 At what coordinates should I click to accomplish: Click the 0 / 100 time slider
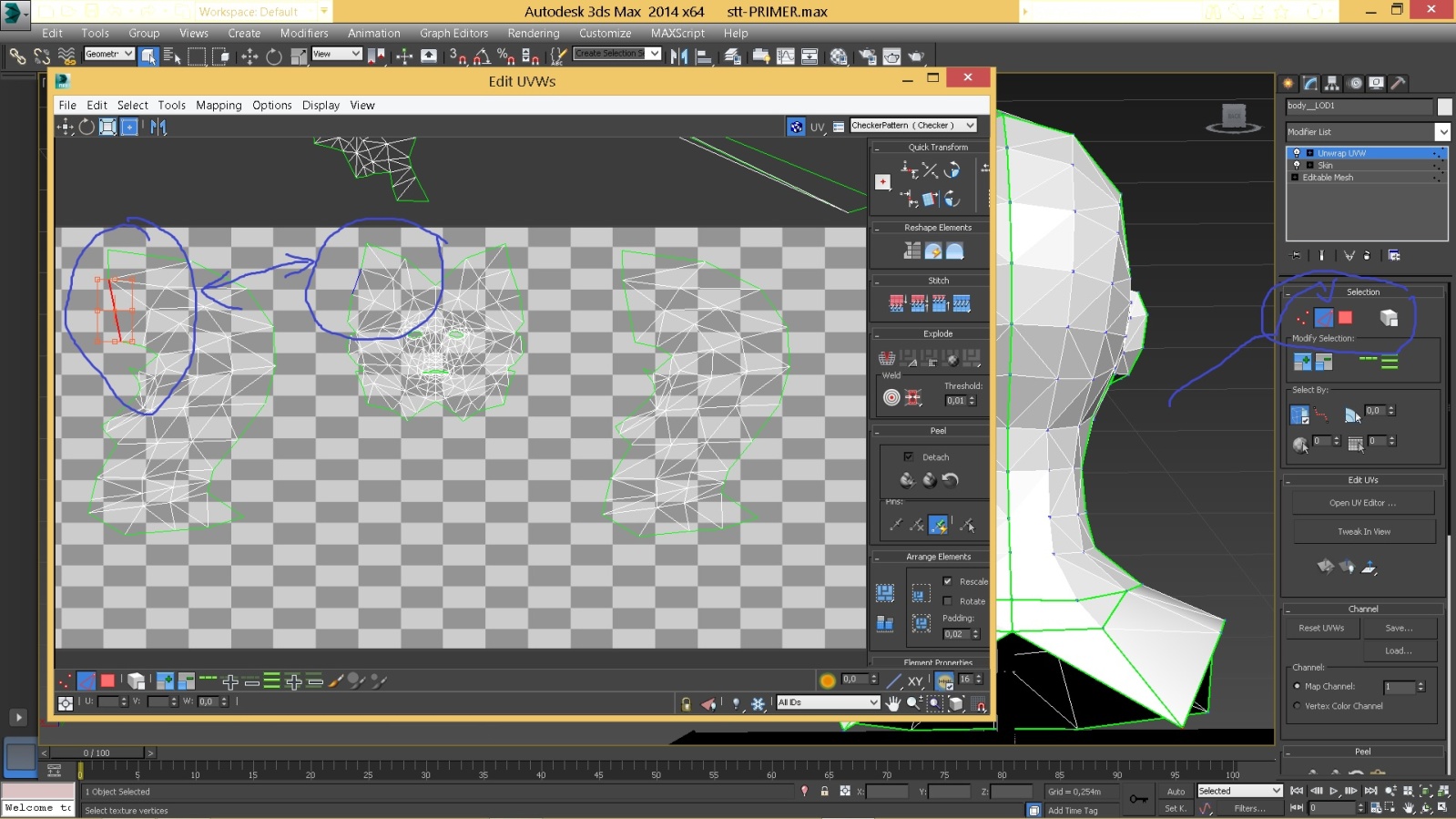coord(97,752)
